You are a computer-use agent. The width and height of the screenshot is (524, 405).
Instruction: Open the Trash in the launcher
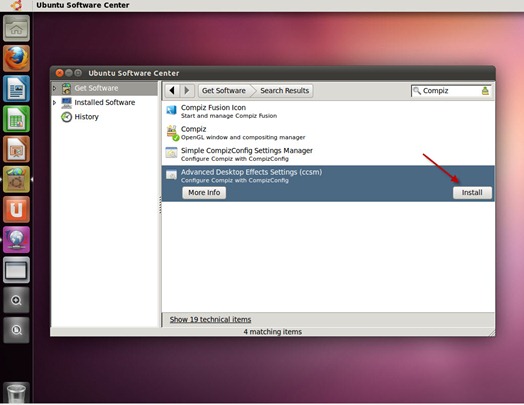pyautogui.click(x=16, y=393)
